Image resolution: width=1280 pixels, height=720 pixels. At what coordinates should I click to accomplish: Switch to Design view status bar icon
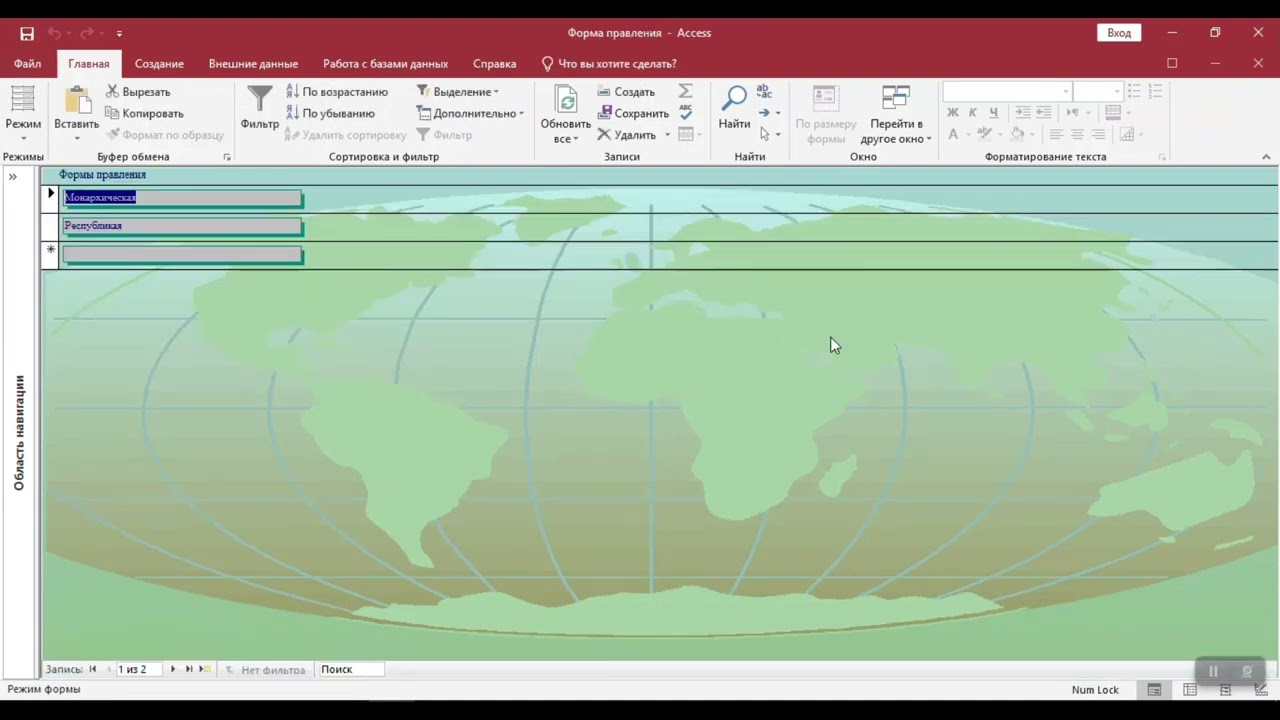[x=1261, y=690]
